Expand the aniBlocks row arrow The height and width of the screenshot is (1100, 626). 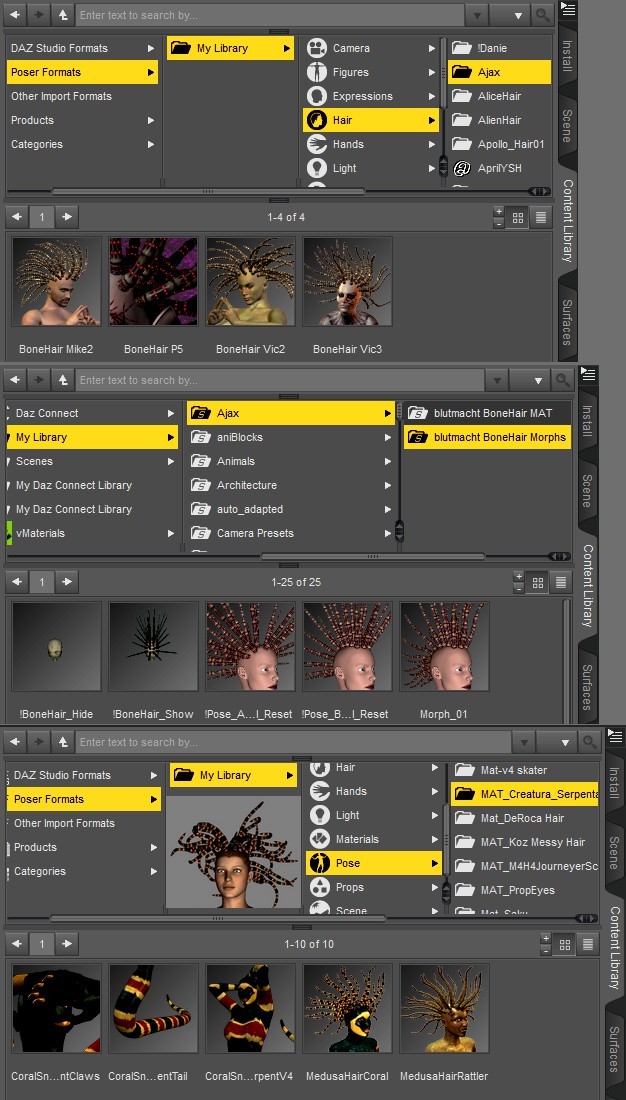(387, 437)
